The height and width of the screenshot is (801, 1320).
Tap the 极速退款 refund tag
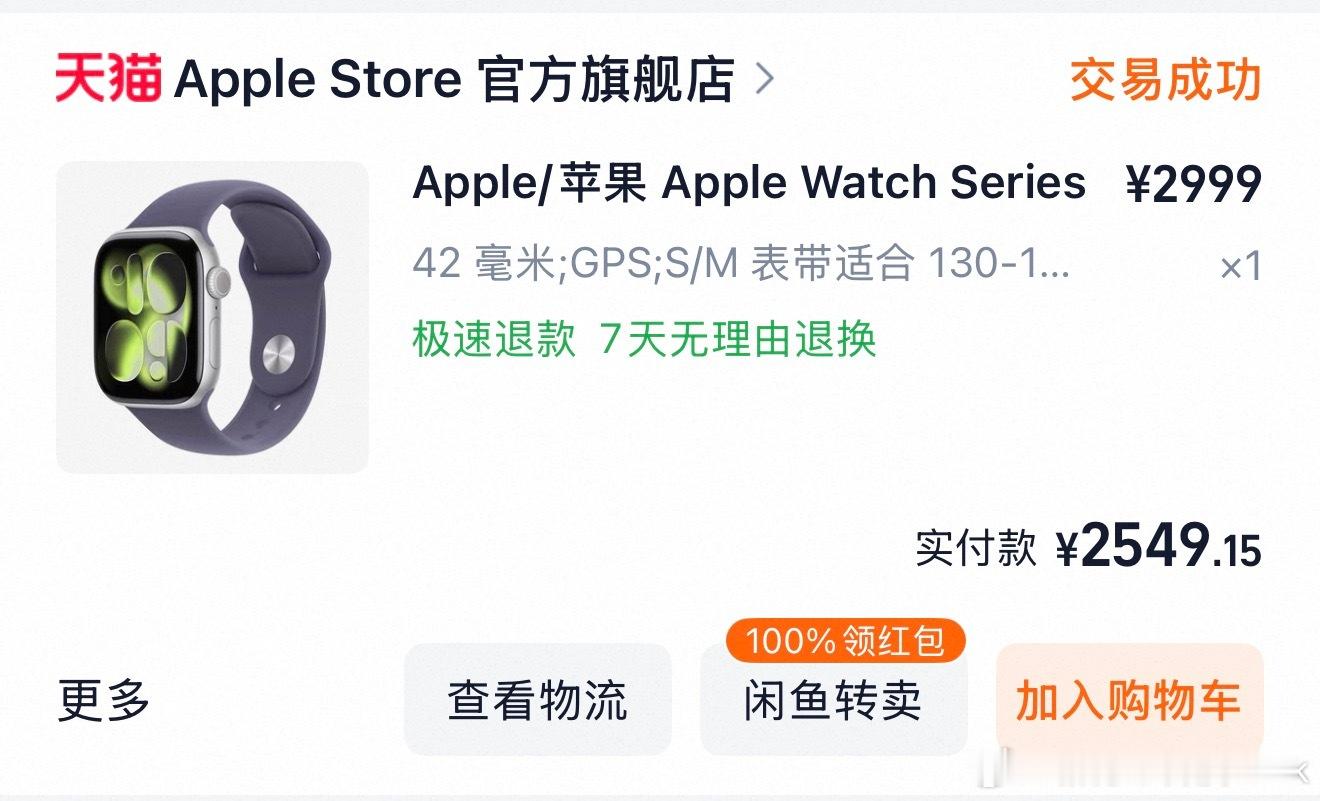click(x=494, y=339)
